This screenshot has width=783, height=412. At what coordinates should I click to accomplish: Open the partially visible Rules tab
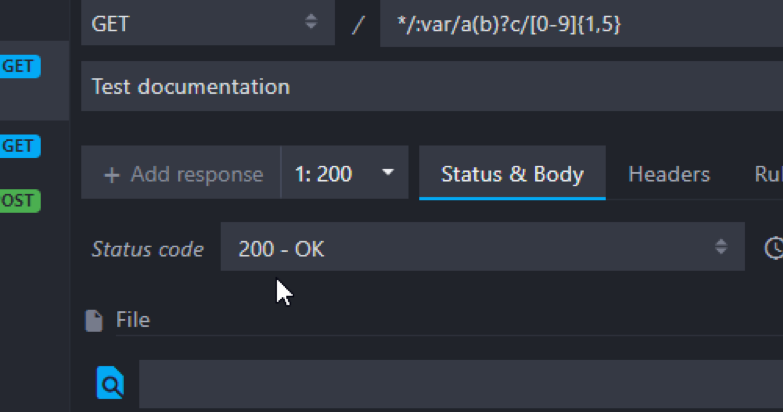(x=768, y=174)
